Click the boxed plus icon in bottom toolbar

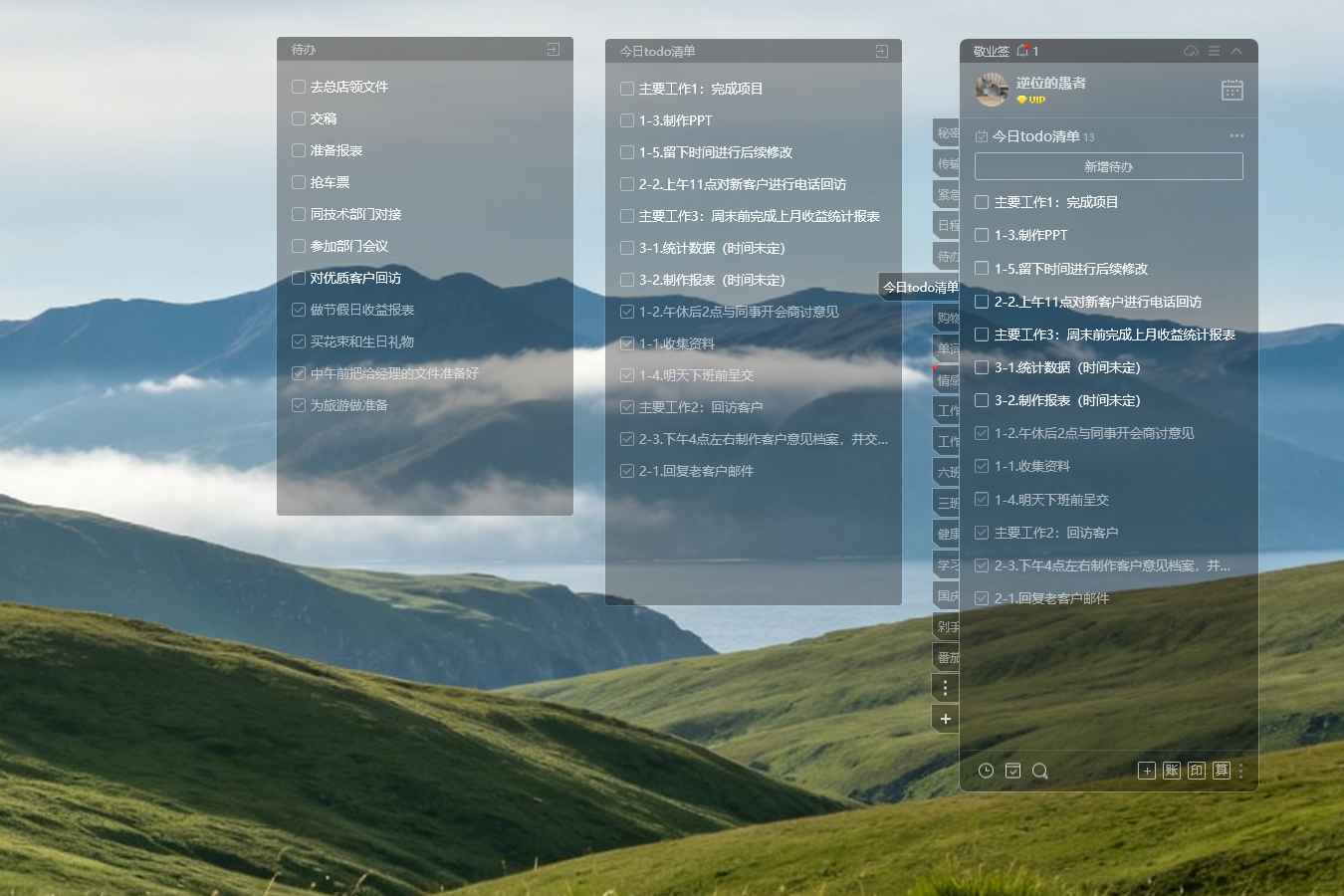pos(1147,771)
